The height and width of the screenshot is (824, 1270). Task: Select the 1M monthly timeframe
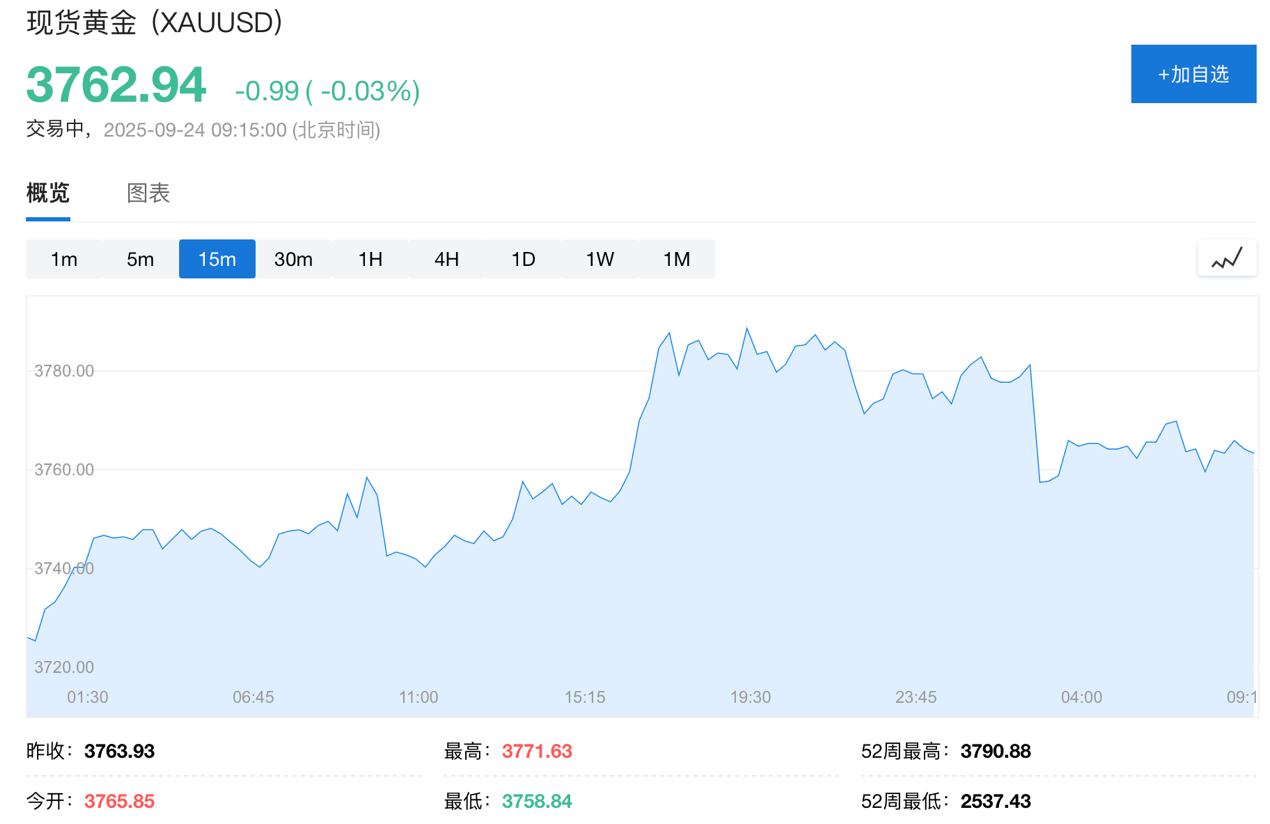676,259
